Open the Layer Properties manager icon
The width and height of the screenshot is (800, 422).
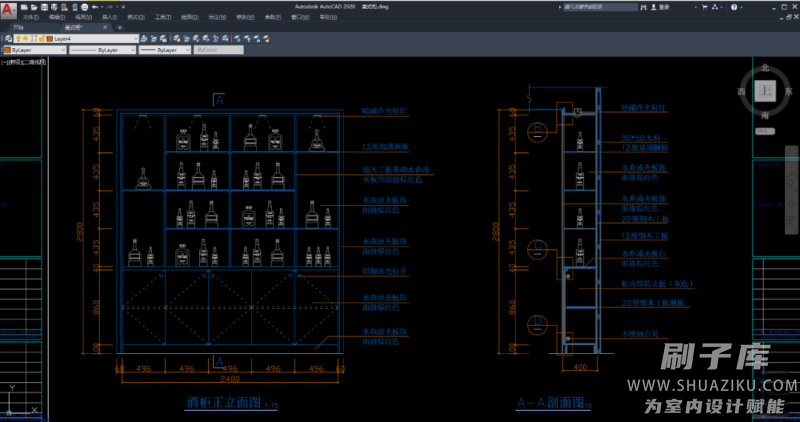[7, 37]
